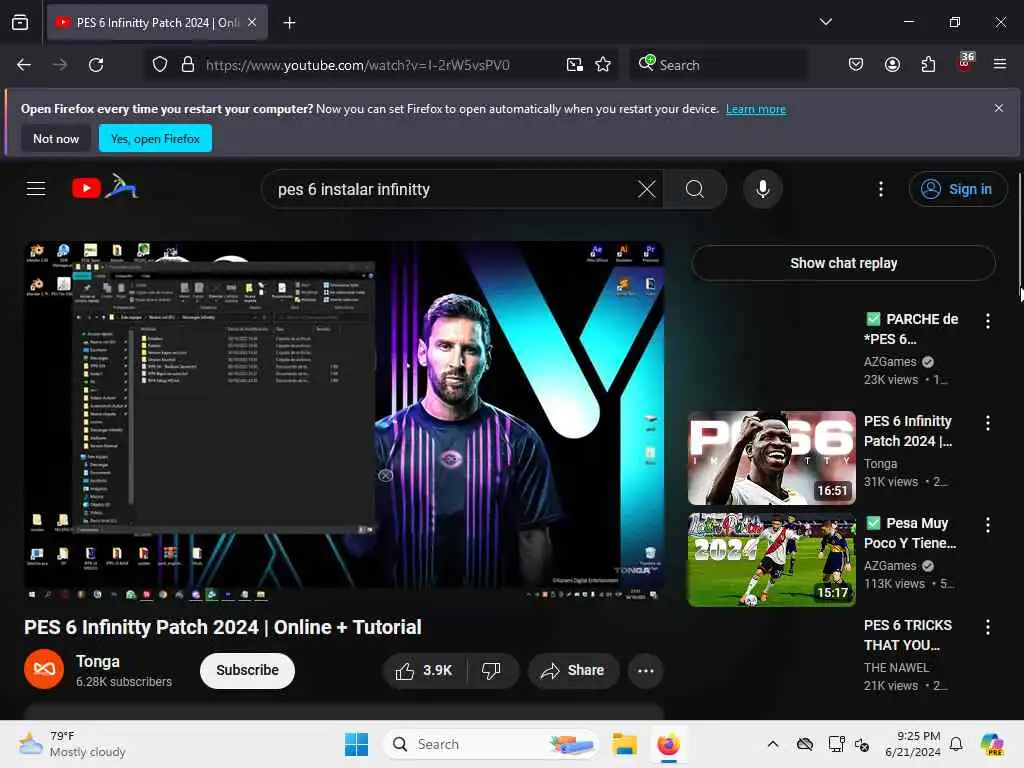Open the Tonga channel name link
1024x768 pixels.
pos(98,662)
